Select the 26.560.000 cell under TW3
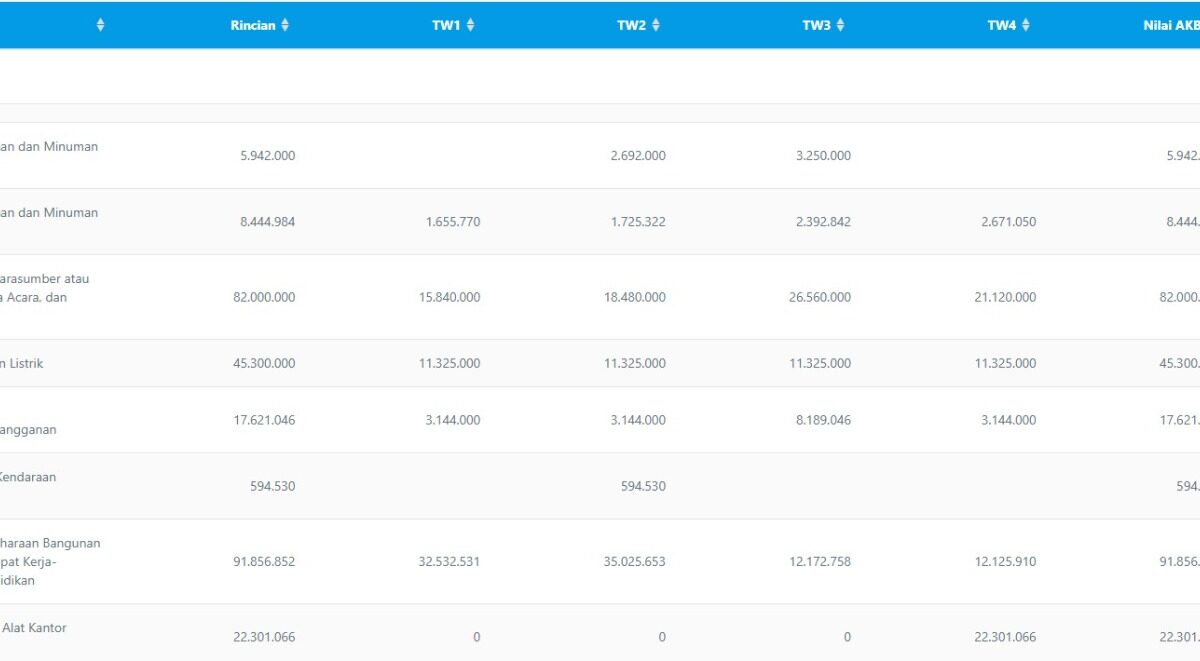Screen dimensions: 1200x661 coord(820,297)
